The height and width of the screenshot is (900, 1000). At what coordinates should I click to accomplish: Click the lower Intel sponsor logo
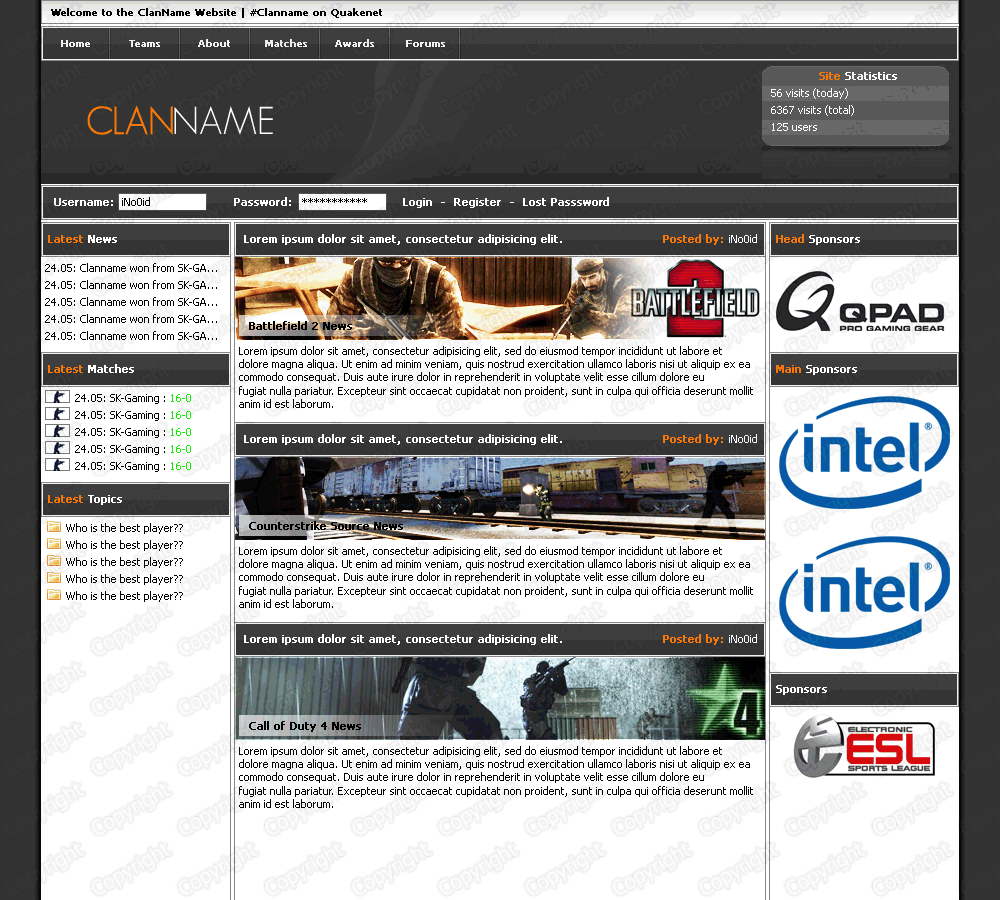864,592
